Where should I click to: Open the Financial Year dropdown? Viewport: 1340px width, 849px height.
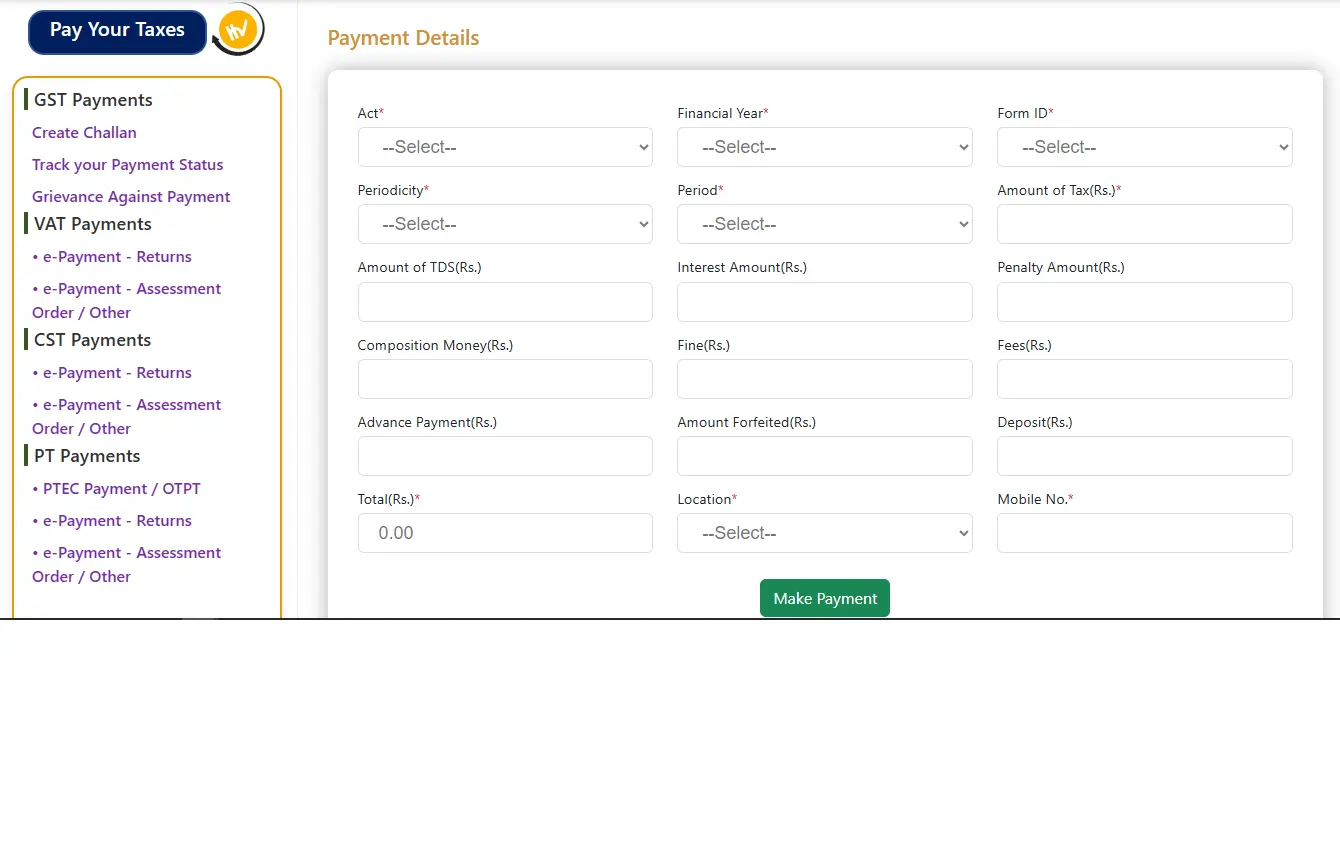(824, 147)
